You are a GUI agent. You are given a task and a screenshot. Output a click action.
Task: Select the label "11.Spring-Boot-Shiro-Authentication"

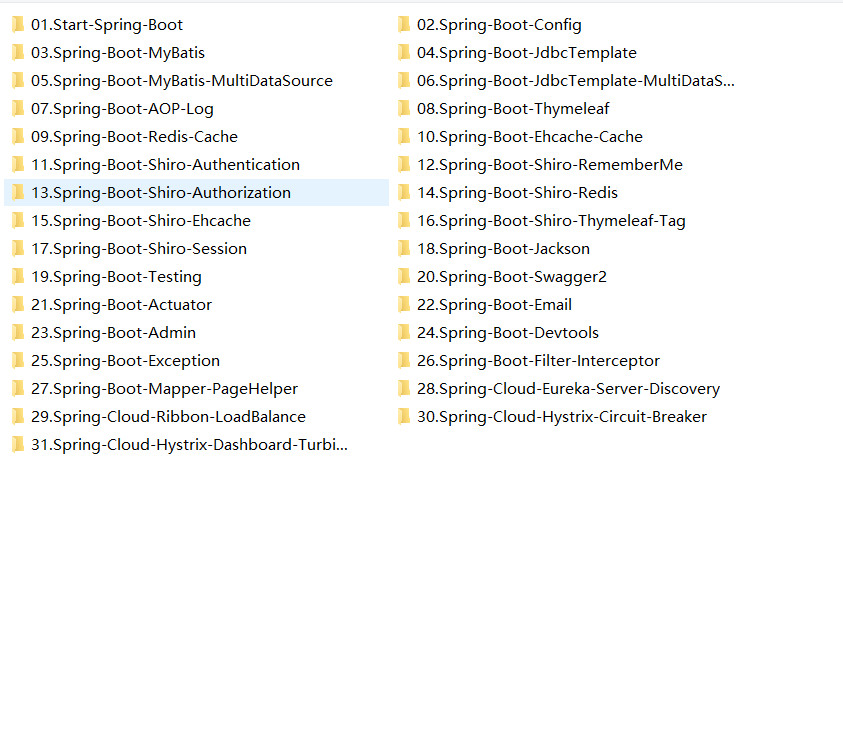pyautogui.click(x=166, y=165)
